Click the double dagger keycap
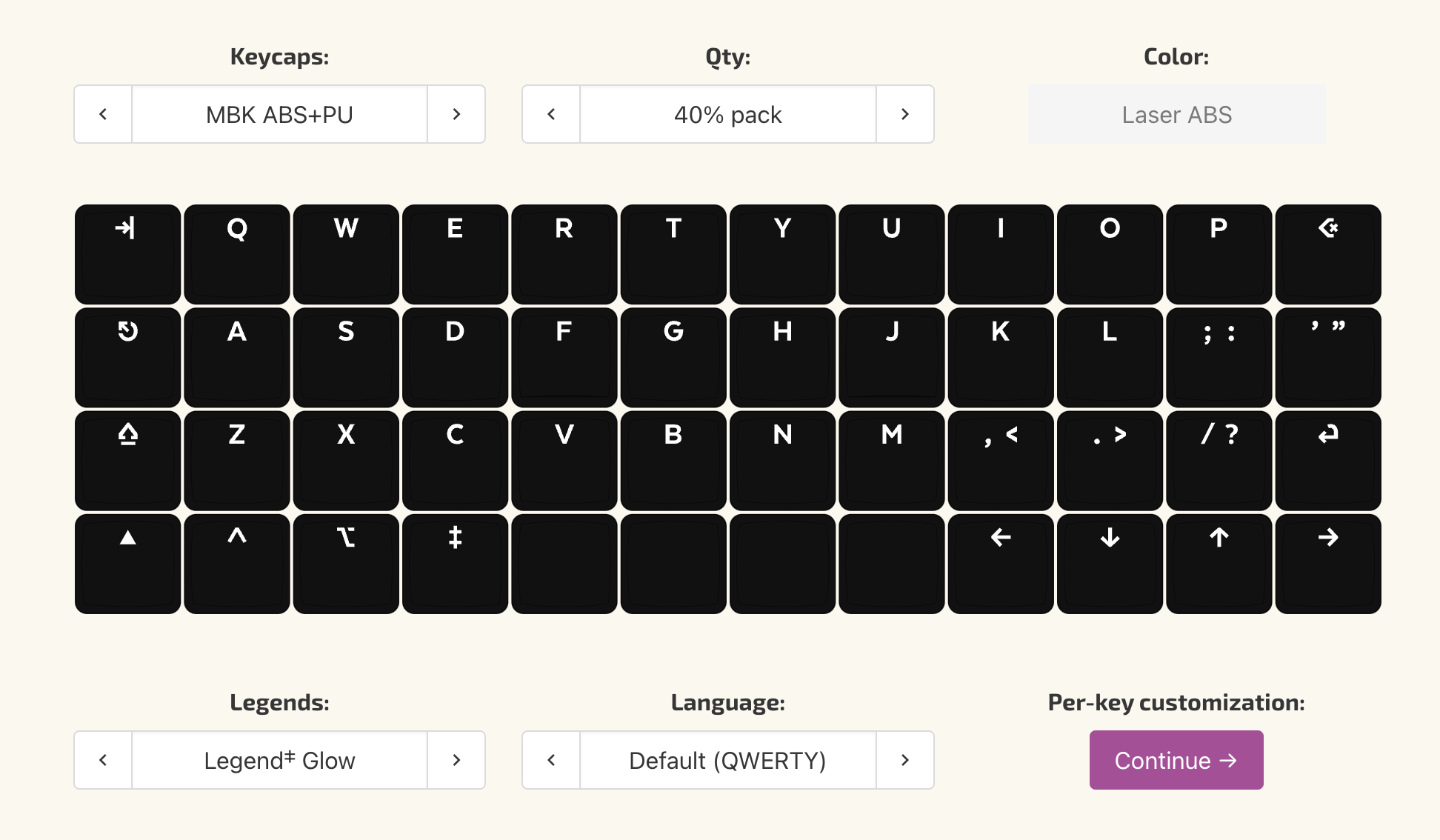 (x=455, y=563)
